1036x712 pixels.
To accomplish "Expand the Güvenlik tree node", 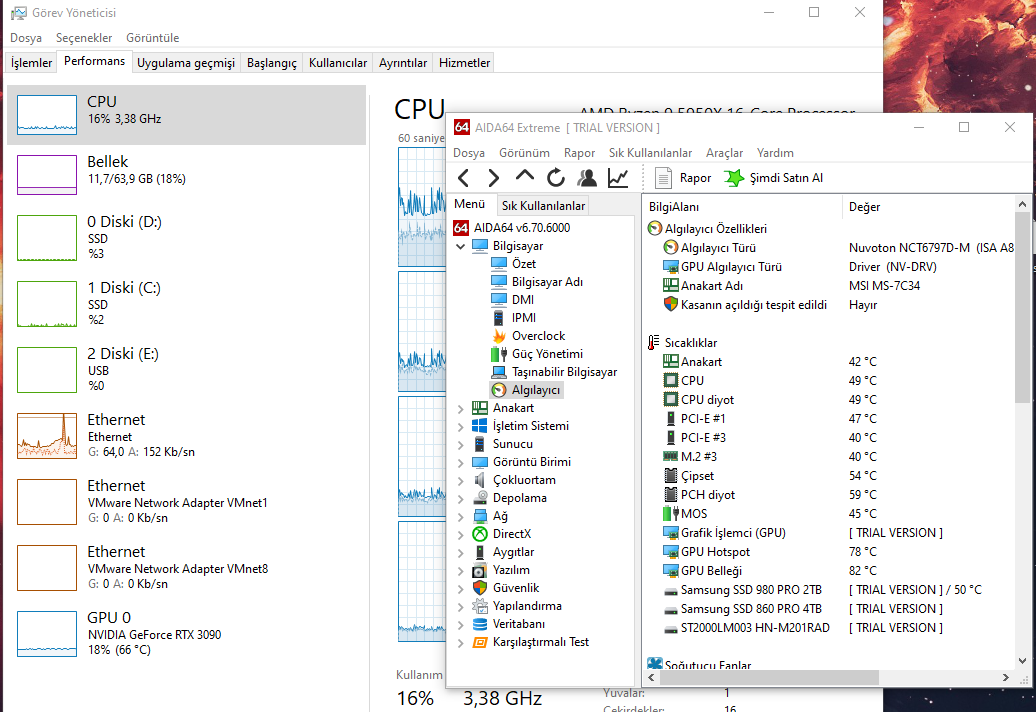I will point(461,588).
